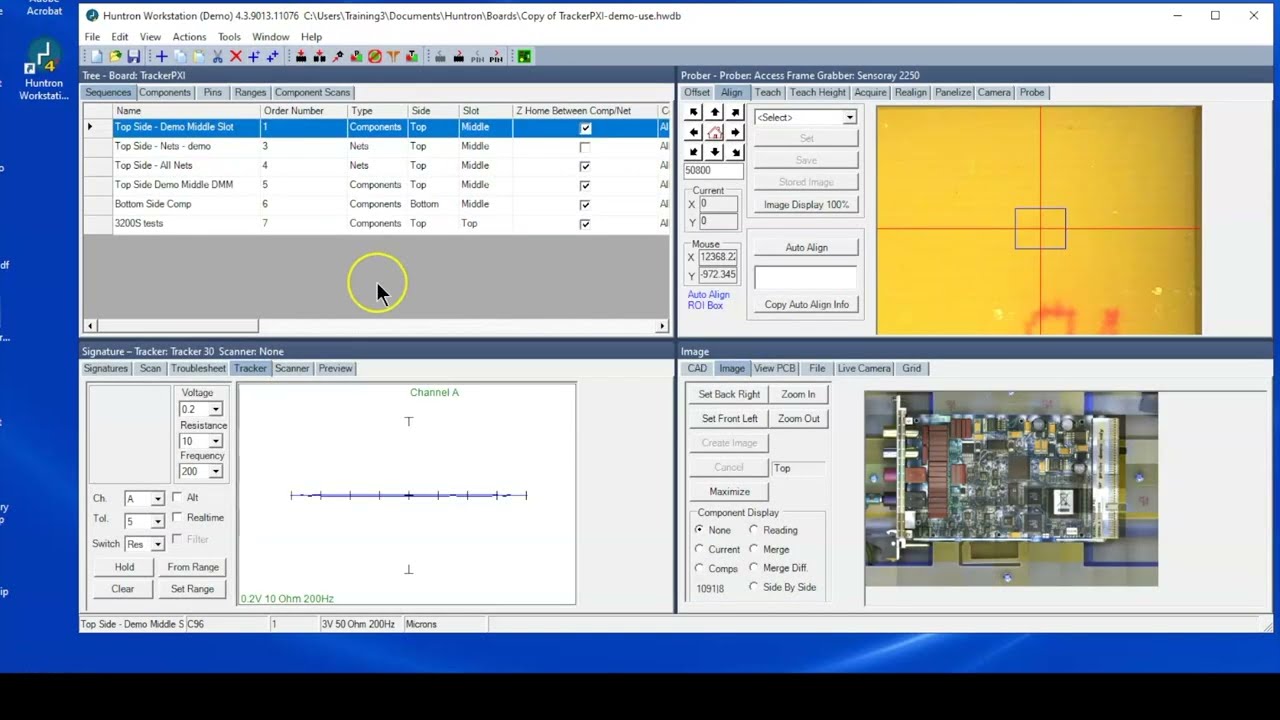
Task: Click the up-left diagonal prober arrow
Action: coord(695,112)
